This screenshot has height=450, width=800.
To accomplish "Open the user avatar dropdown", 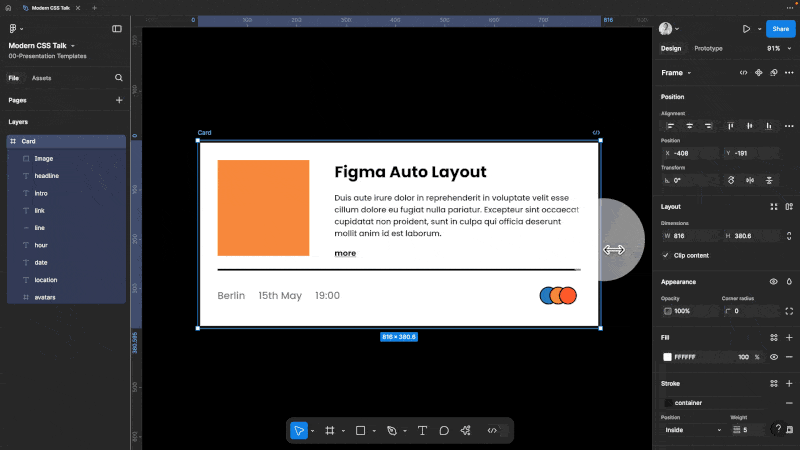I will point(677,29).
